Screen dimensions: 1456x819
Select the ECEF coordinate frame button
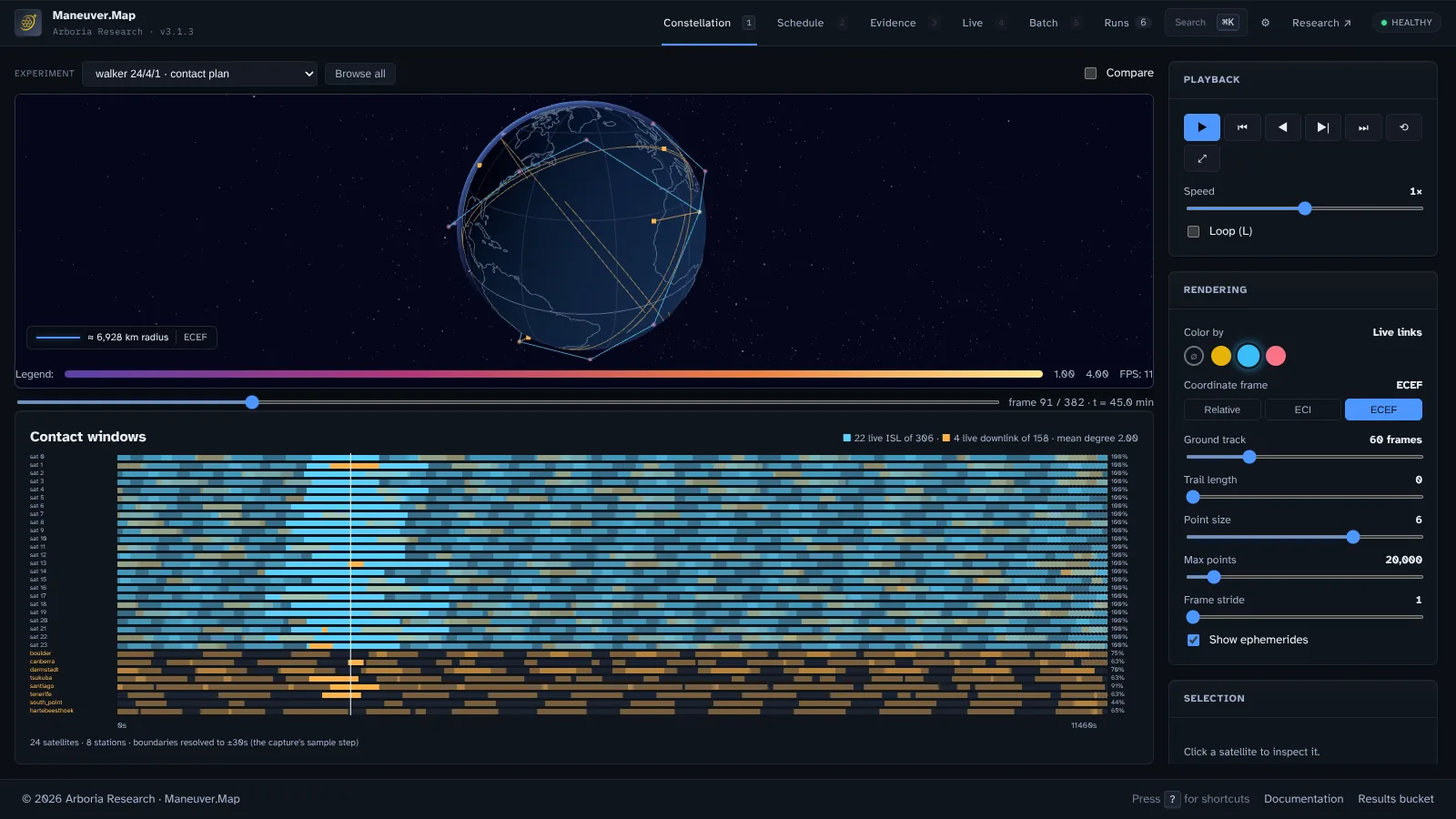1383,409
